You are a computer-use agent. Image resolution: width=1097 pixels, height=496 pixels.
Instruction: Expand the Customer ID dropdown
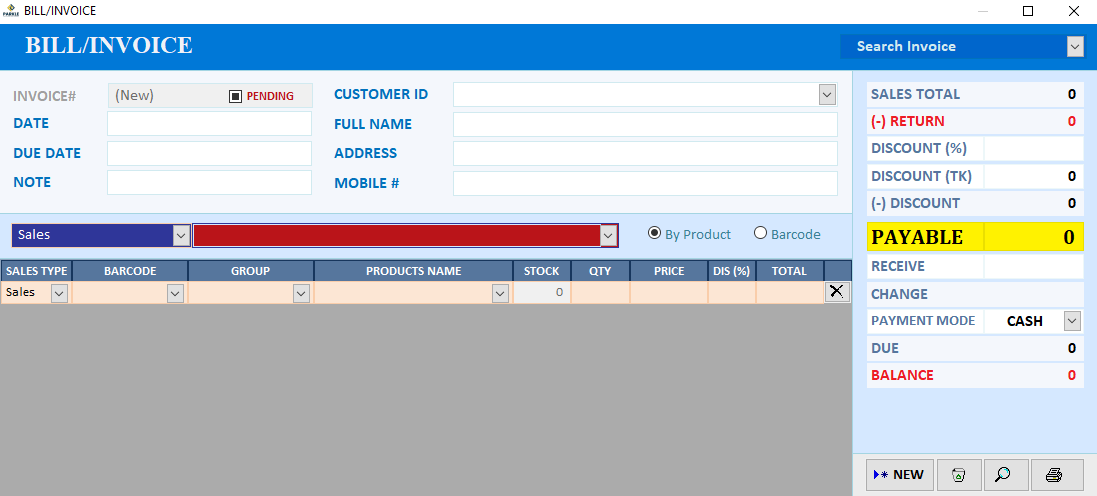click(828, 94)
